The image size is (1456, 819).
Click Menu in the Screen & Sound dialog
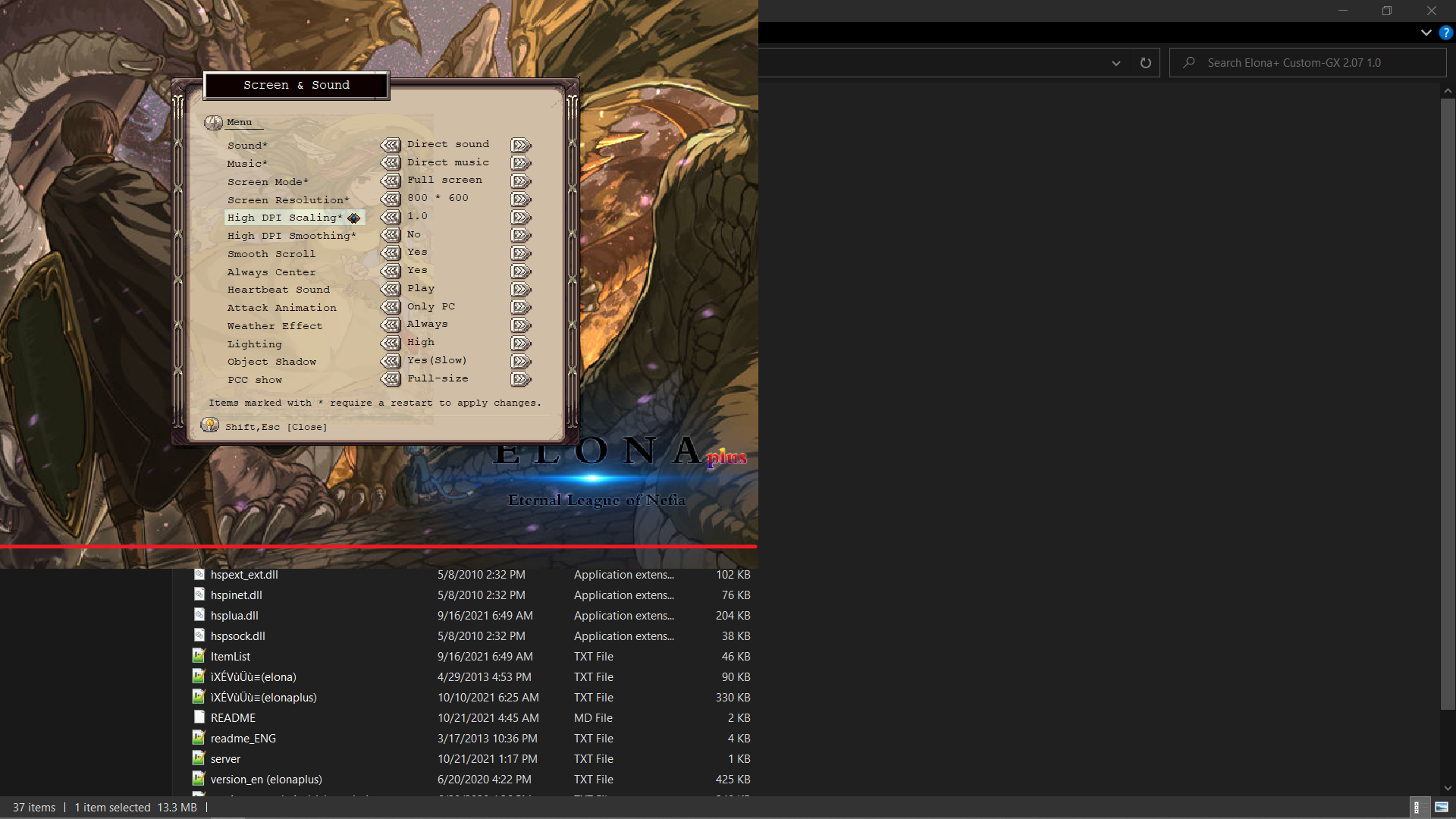[240, 122]
